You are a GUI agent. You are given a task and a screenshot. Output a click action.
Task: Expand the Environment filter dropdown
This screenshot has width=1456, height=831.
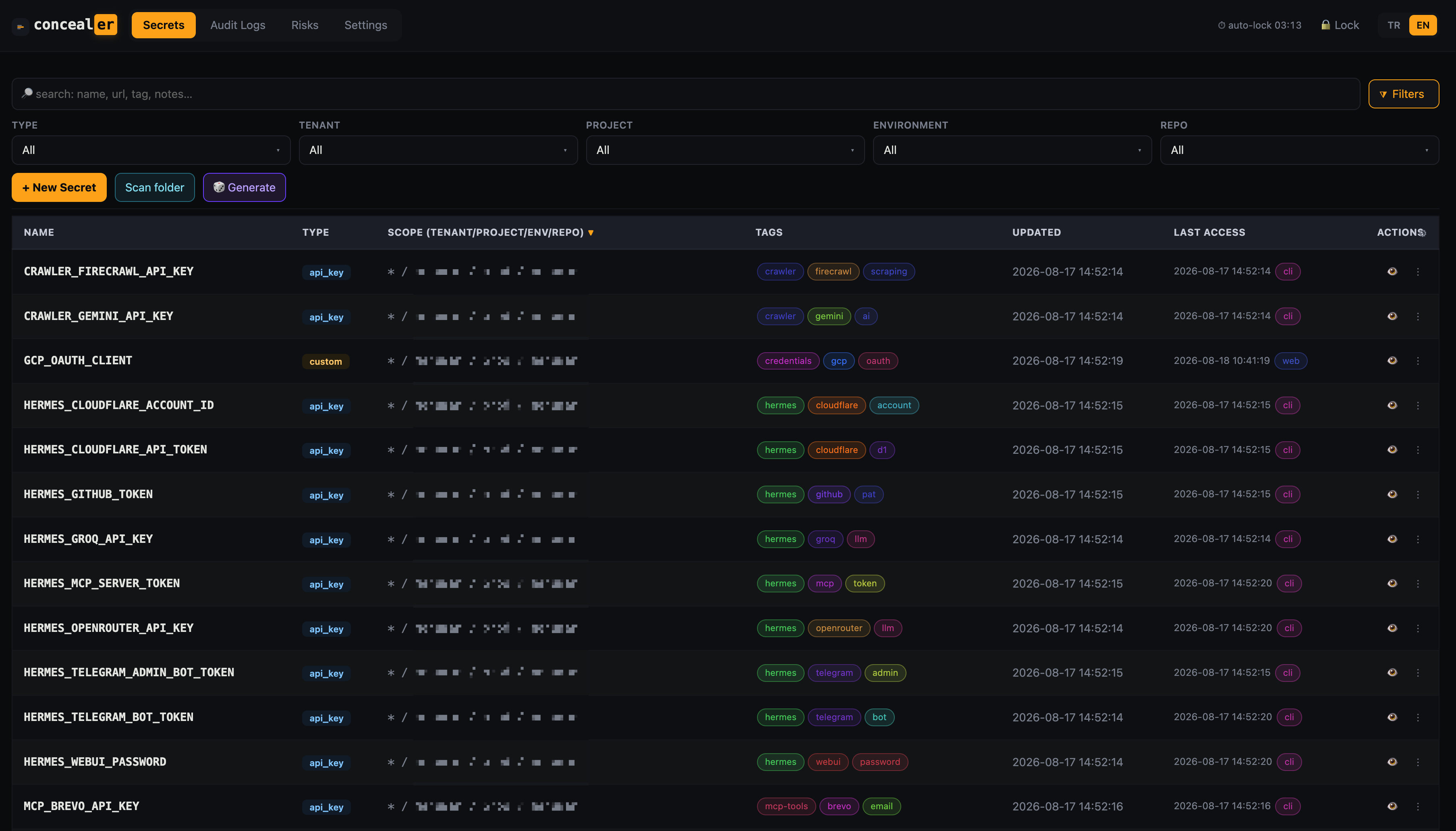click(1012, 150)
